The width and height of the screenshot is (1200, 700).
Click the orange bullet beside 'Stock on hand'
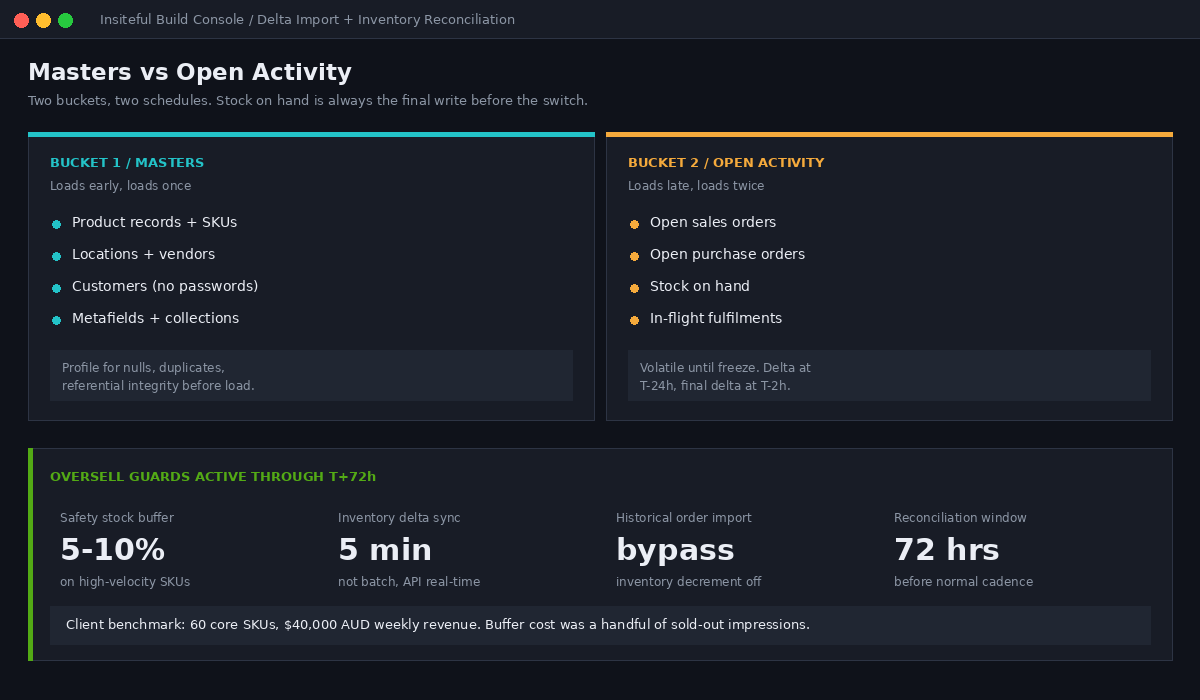tap(634, 288)
